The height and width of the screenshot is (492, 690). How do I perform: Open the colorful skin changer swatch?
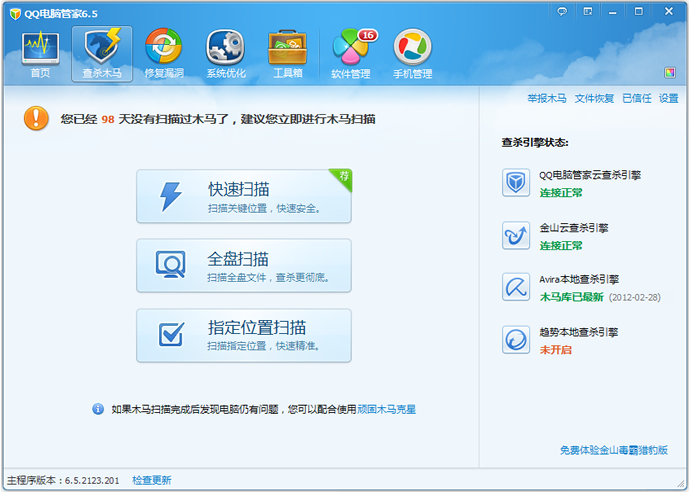coord(670,72)
